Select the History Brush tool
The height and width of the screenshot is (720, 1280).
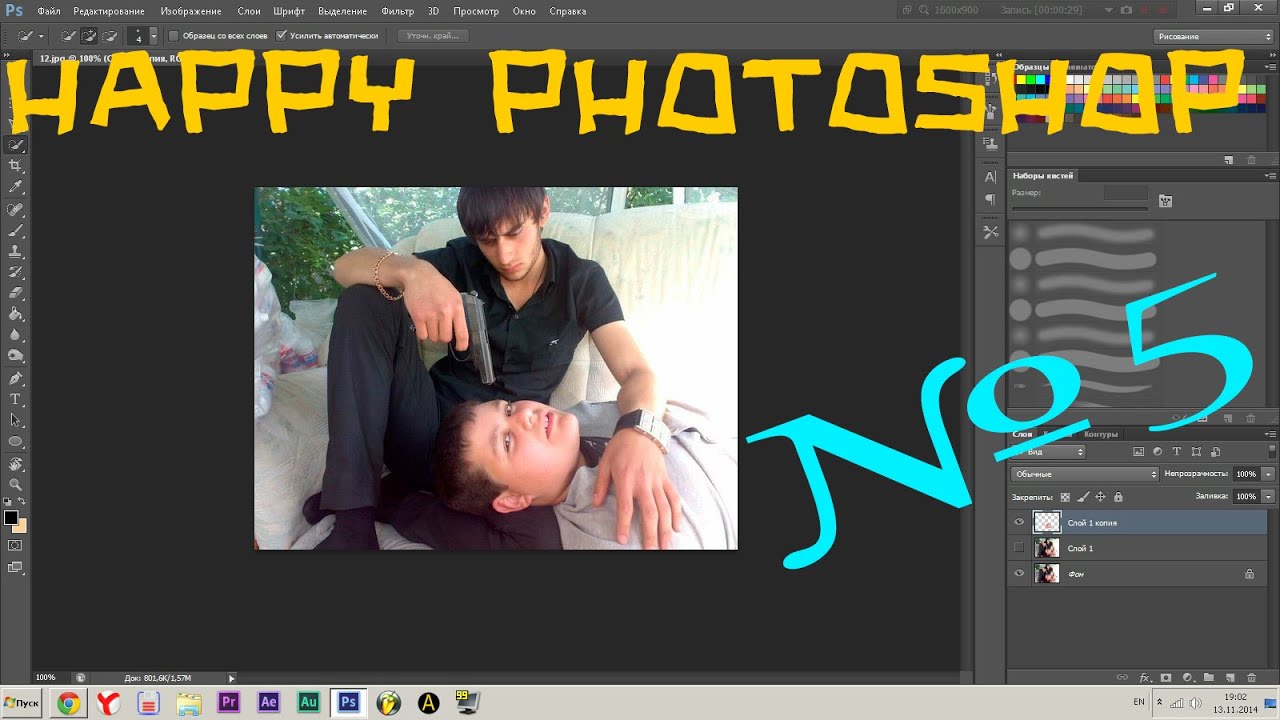click(16, 272)
